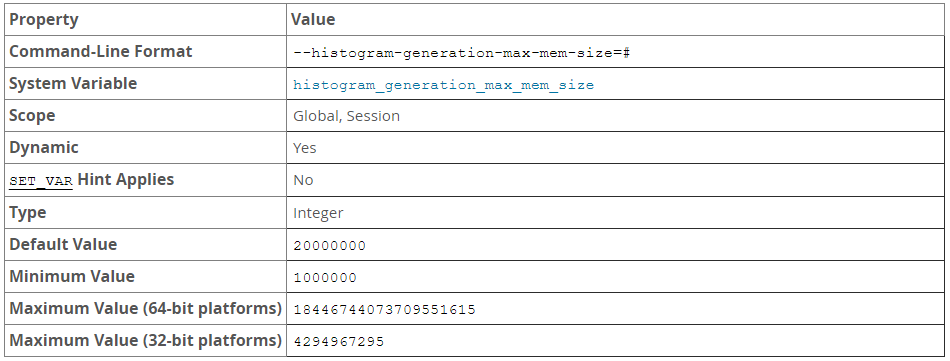Open the histogram_generation_max_mem_size system variable link
The width and height of the screenshot is (950, 361).
pos(443,85)
